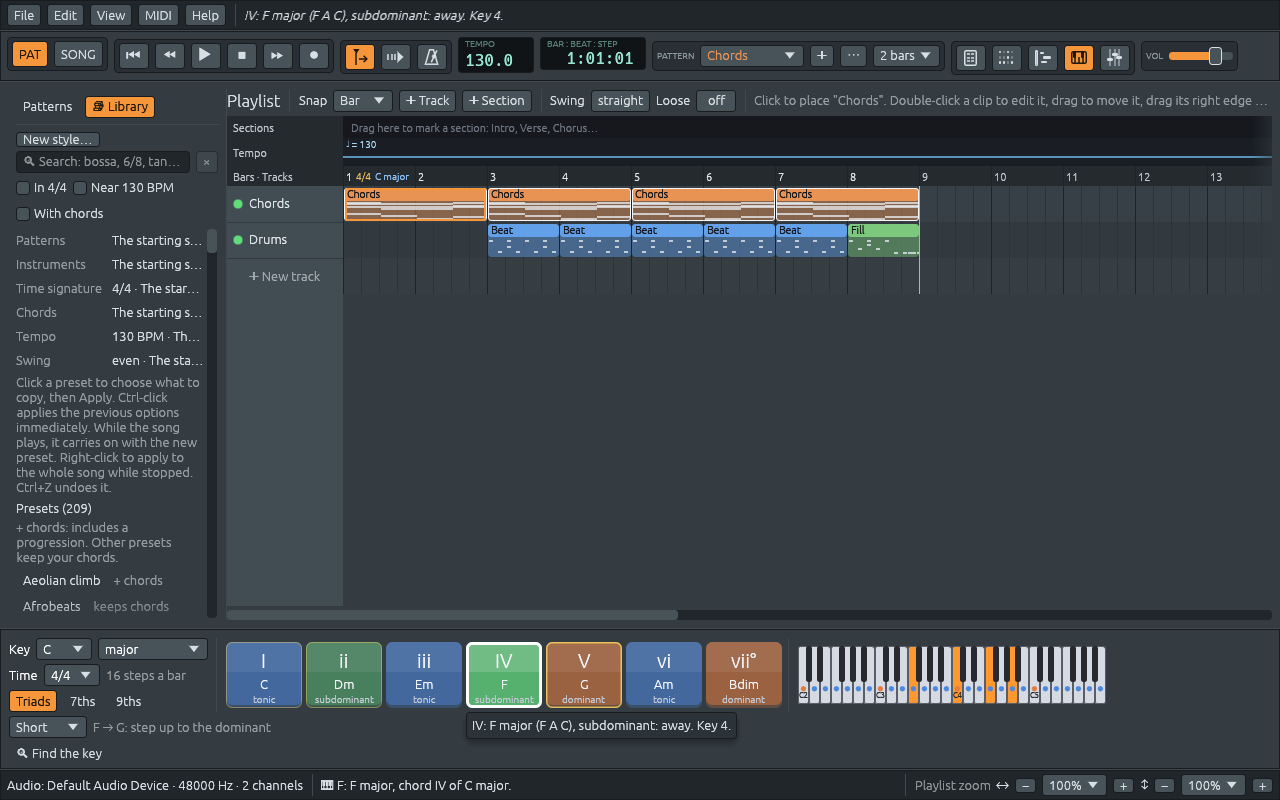Toggle the Loose off button
1280x800 pixels.
tap(716, 101)
